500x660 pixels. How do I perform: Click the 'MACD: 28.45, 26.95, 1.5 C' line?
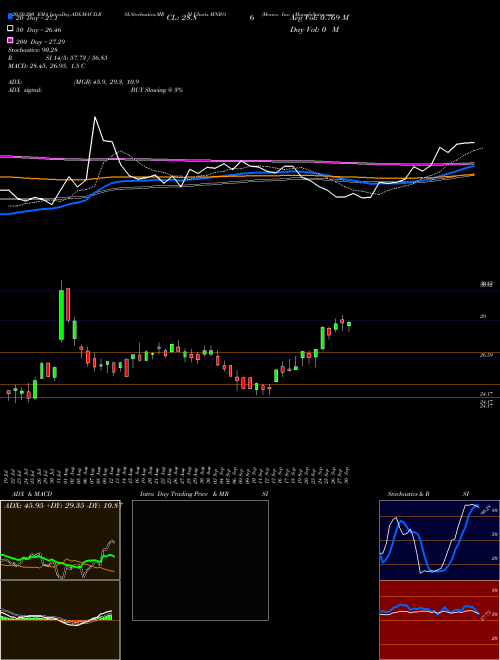[x=47, y=66]
